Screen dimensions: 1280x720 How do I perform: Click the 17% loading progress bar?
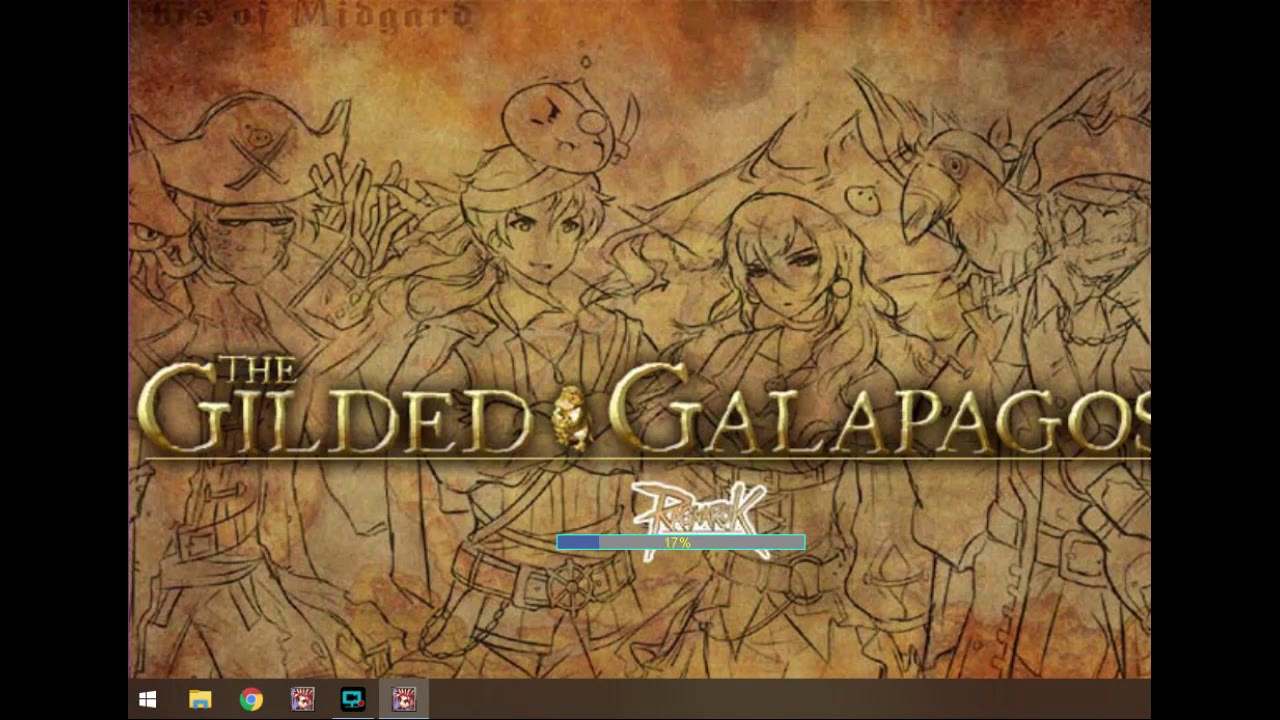681,542
